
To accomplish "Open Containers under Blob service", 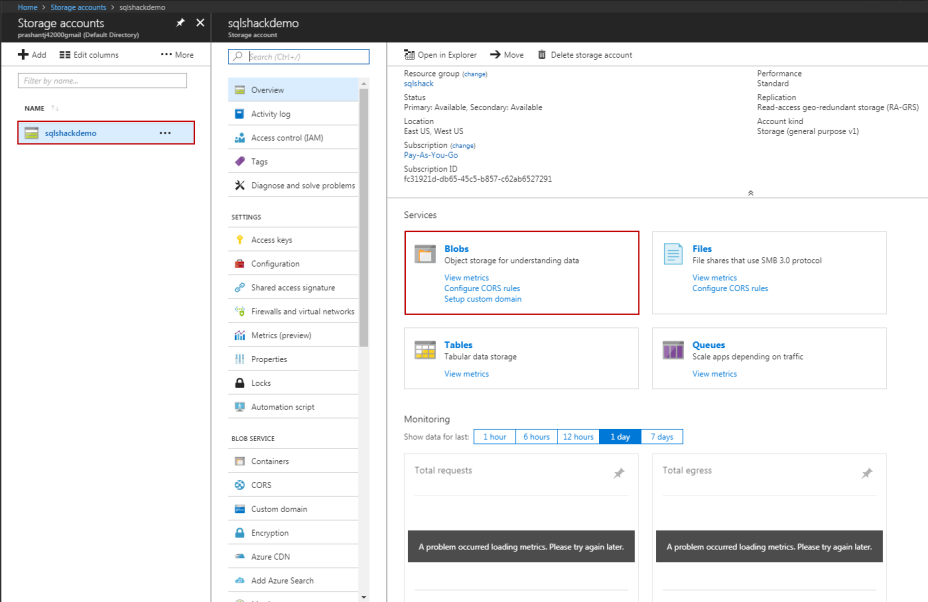I will tap(269, 461).
